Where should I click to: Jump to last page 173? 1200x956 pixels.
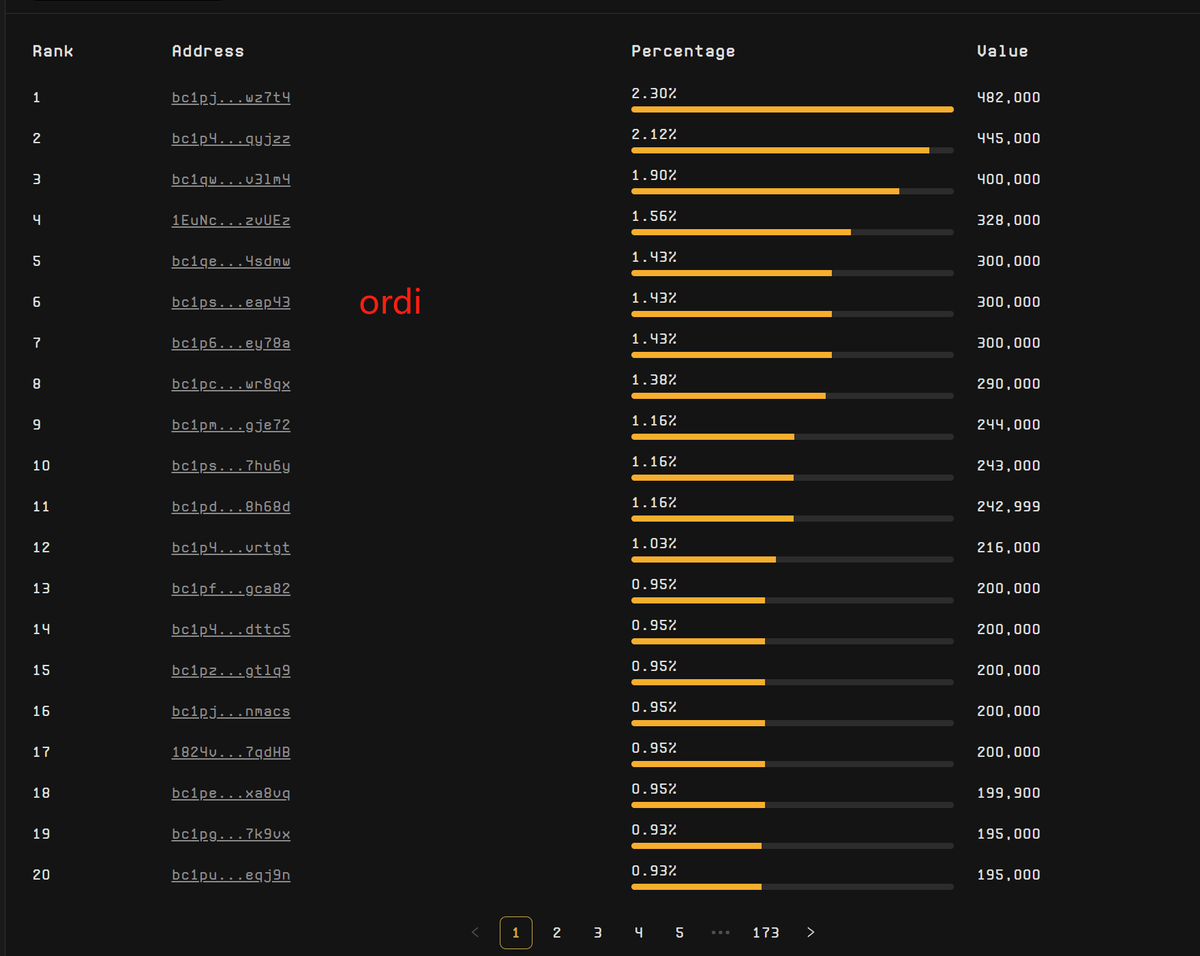tap(766, 933)
